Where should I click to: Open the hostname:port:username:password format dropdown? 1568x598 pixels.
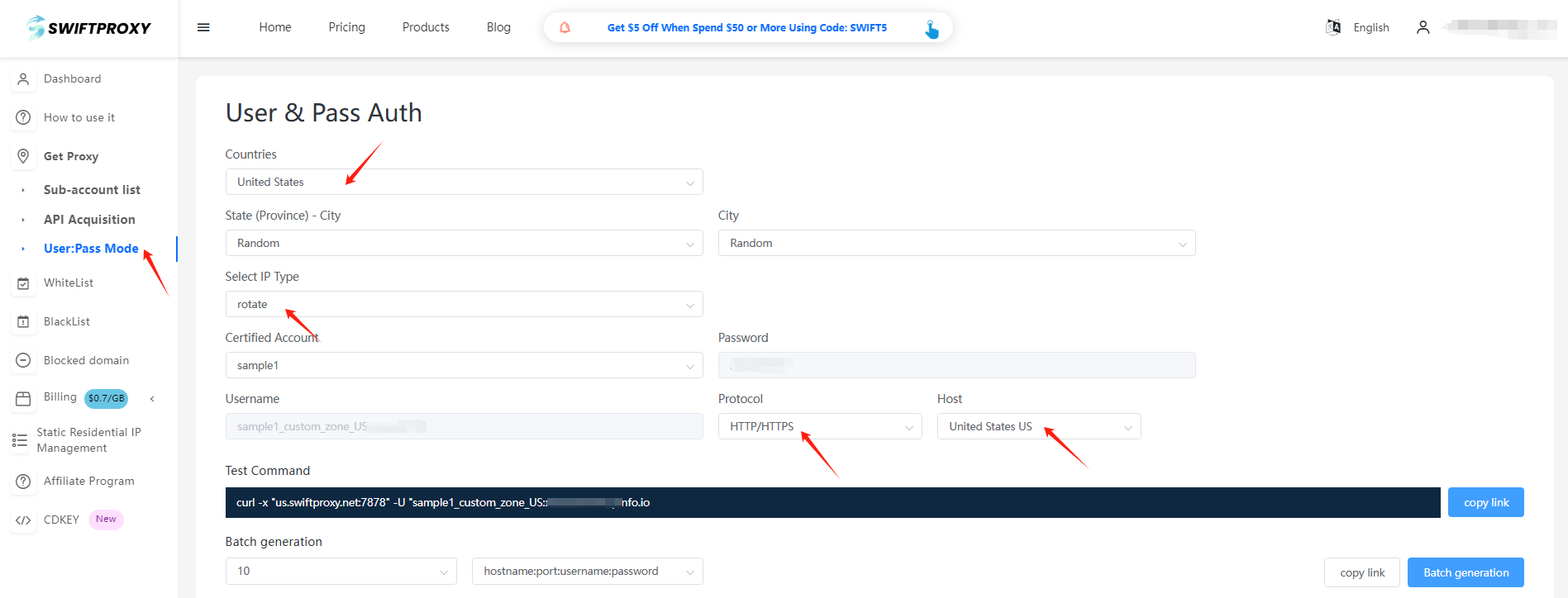point(587,571)
